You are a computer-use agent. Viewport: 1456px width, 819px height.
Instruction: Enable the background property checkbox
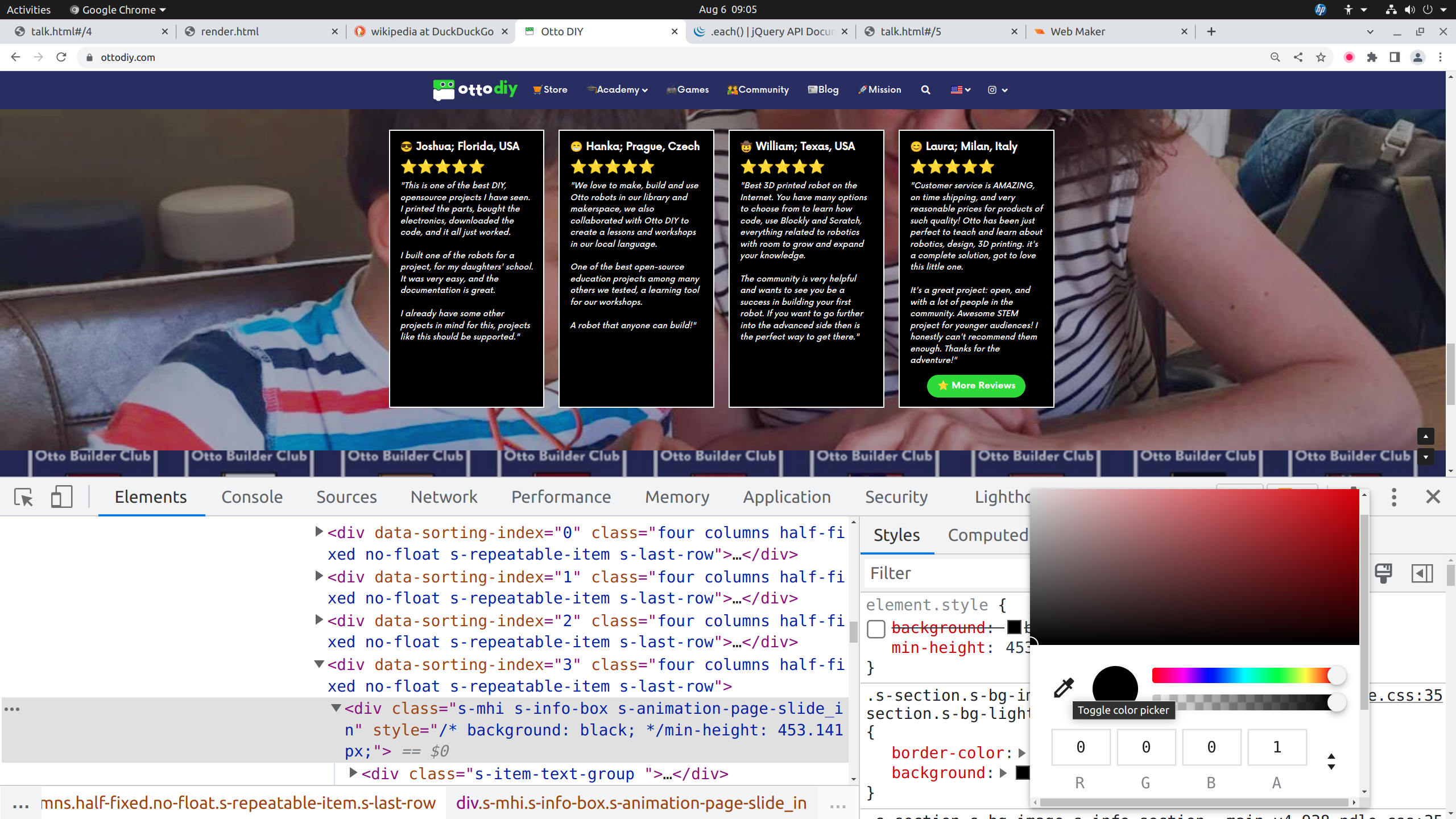pos(876,628)
